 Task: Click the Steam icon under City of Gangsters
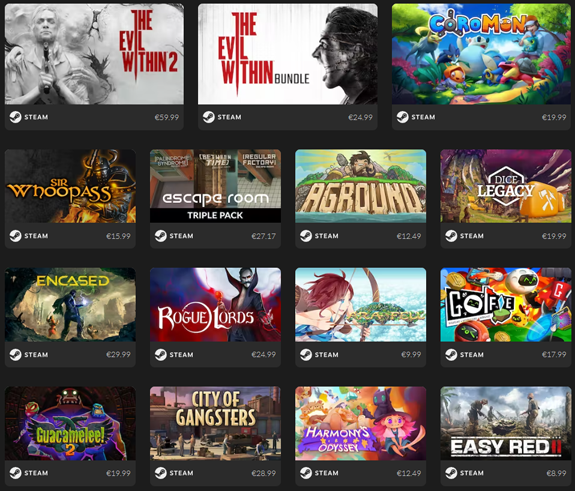161,473
